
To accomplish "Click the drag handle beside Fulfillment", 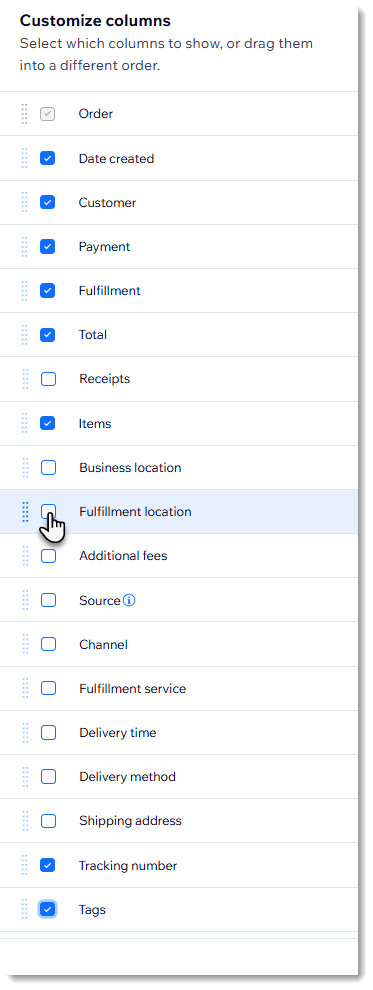I will pyautogui.click(x=25, y=290).
